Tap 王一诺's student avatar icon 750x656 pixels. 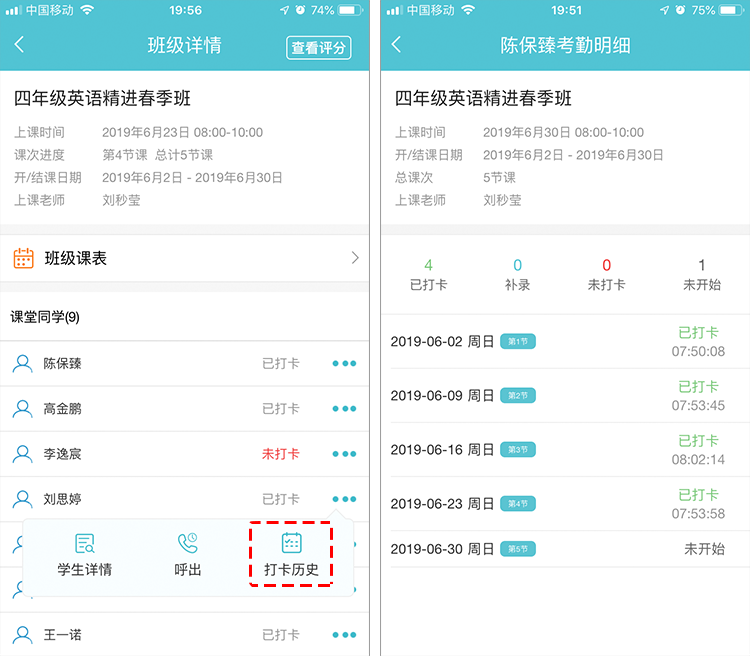click(22, 635)
